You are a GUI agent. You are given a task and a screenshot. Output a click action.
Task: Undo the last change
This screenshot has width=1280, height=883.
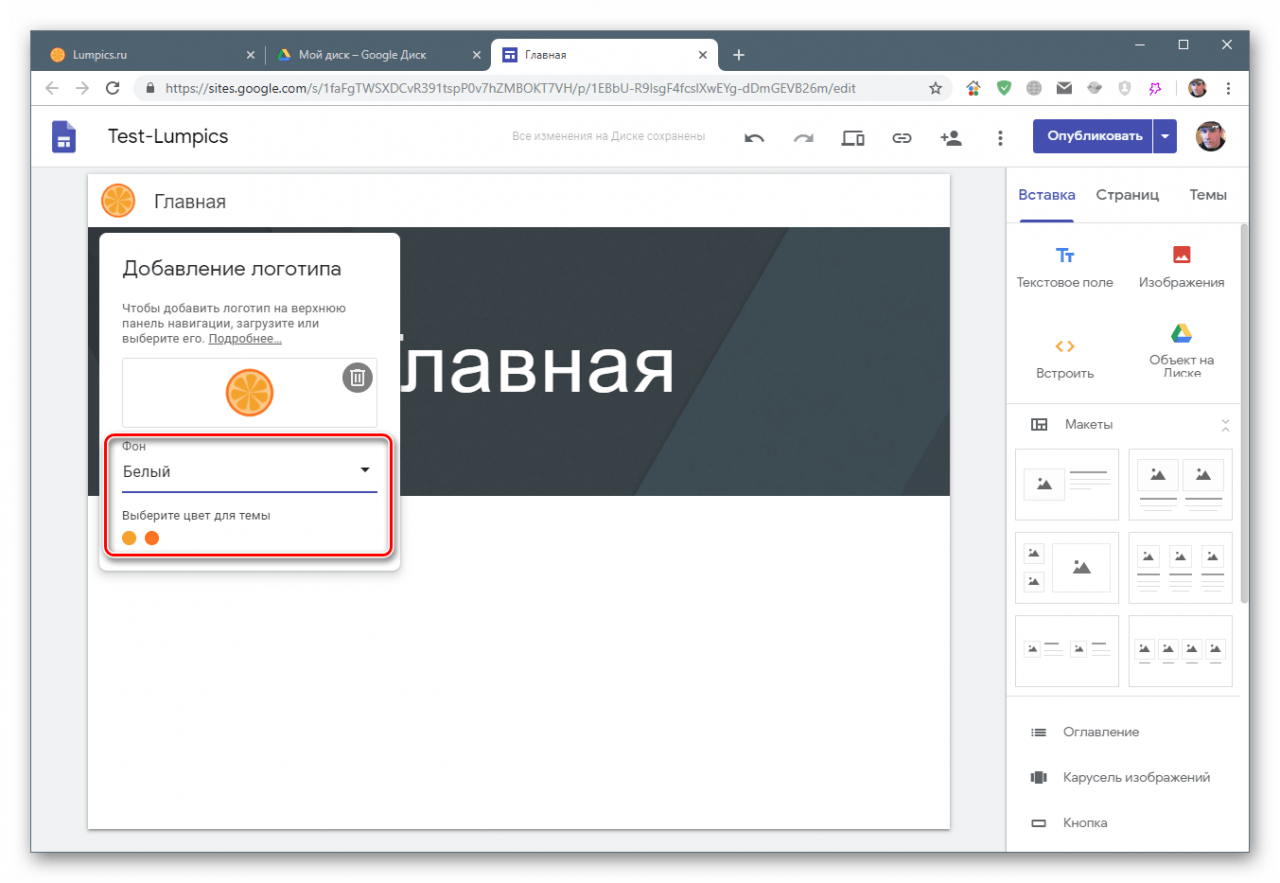click(x=754, y=138)
